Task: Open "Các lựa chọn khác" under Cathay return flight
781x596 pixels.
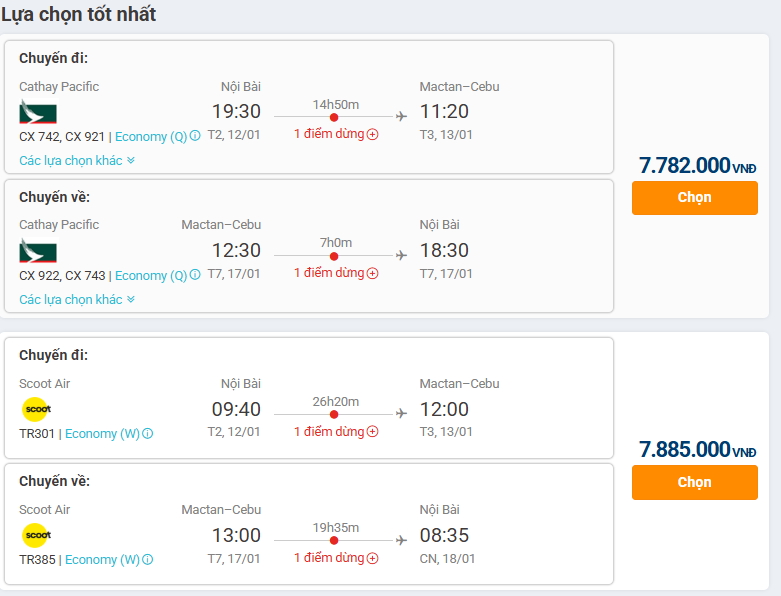Action: tap(76, 299)
